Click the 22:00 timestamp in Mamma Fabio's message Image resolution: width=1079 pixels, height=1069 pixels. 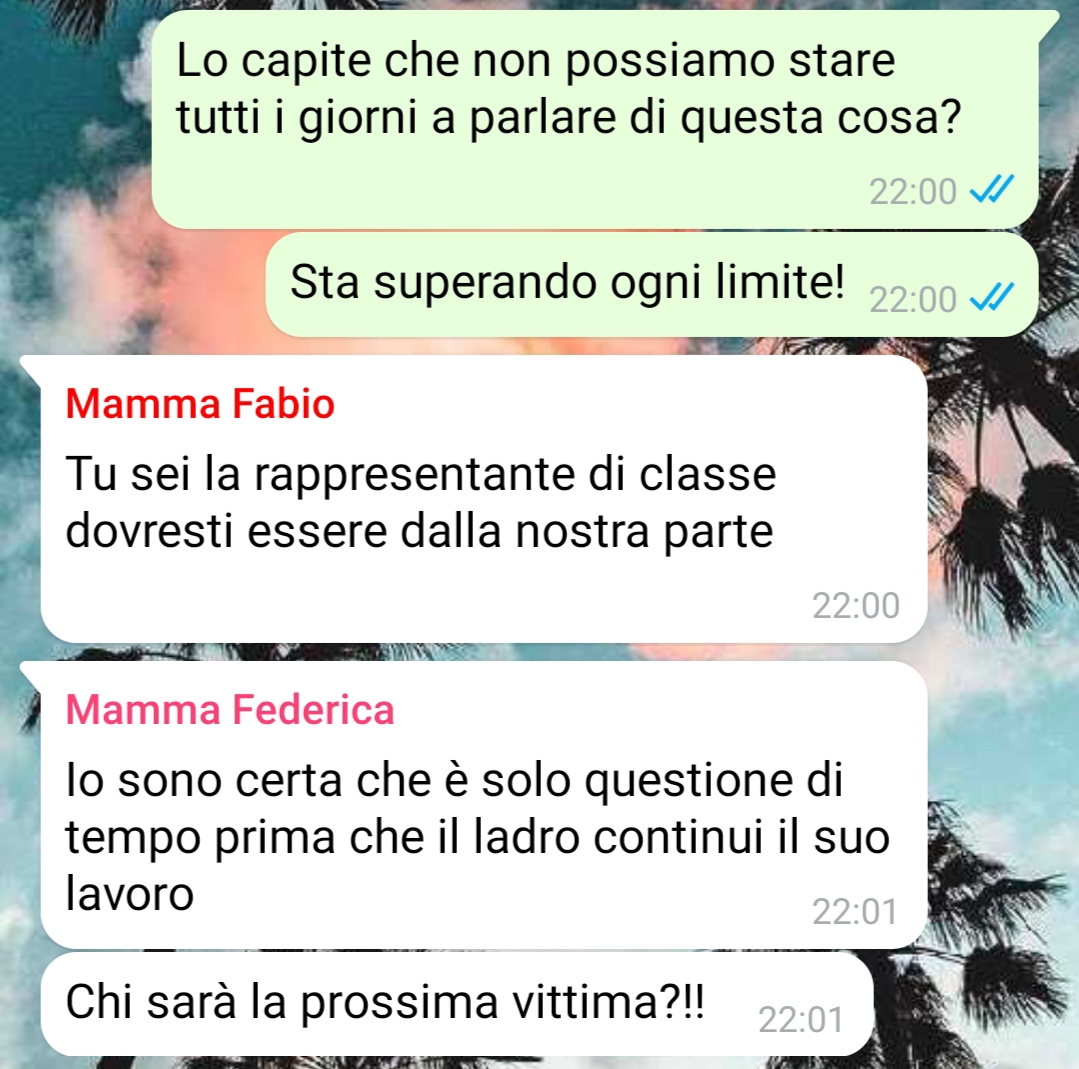pyautogui.click(x=855, y=606)
